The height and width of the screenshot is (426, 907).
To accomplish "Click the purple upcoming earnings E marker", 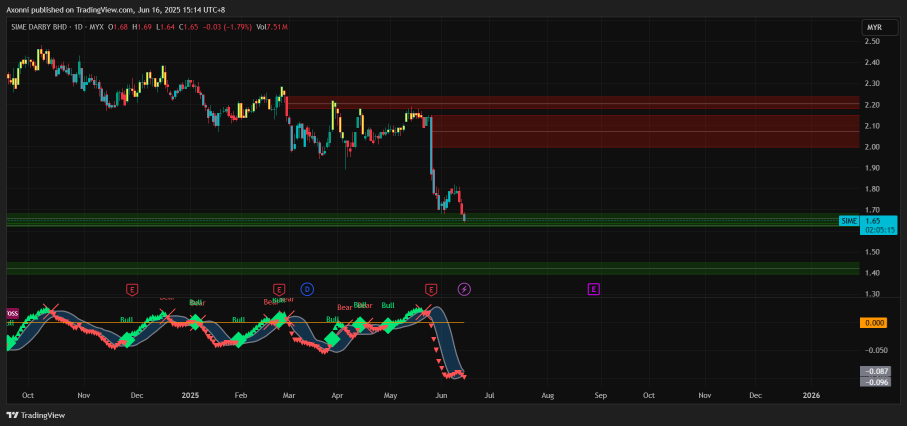I will click(593, 289).
